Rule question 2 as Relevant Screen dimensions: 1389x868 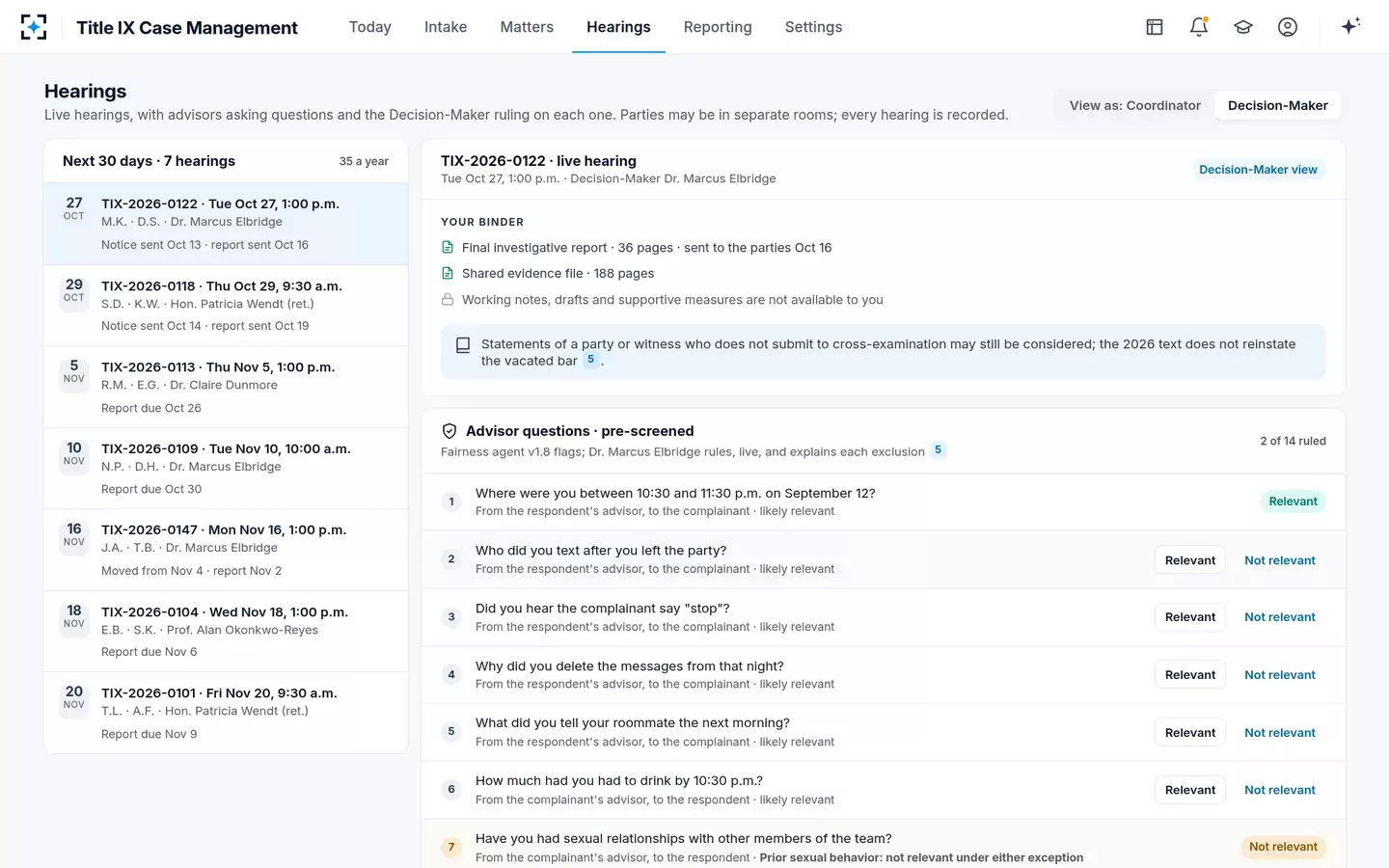(x=1190, y=560)
